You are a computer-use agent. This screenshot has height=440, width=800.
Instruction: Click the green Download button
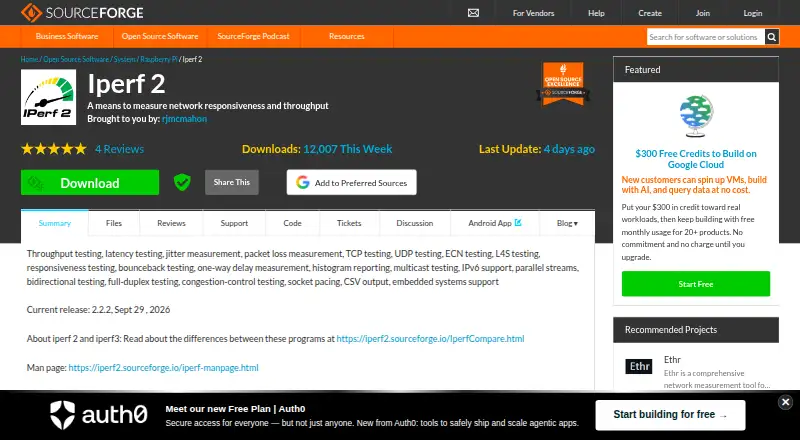(x=90, y=182)
